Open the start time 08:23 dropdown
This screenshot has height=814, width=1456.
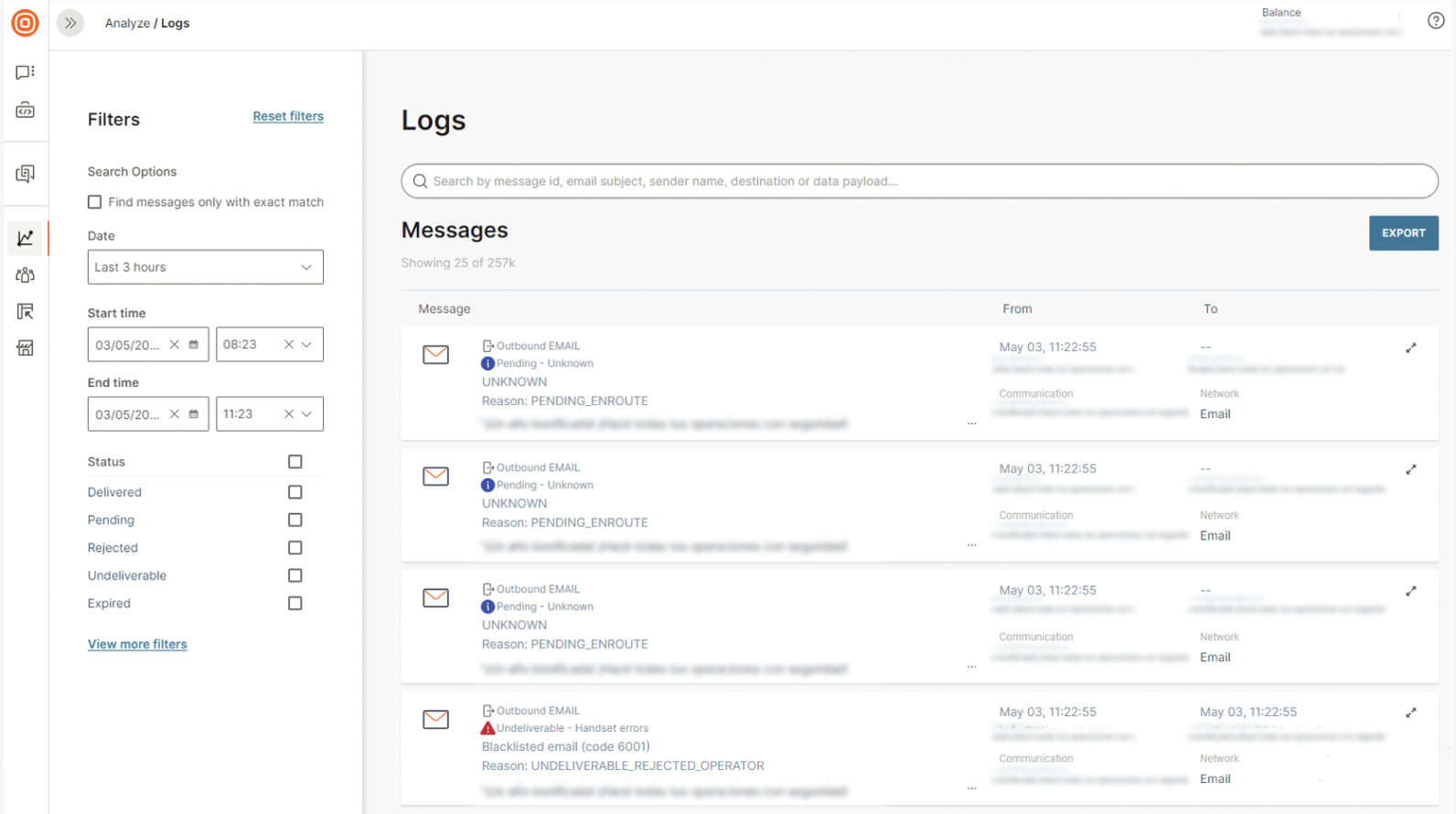[306, 345]
